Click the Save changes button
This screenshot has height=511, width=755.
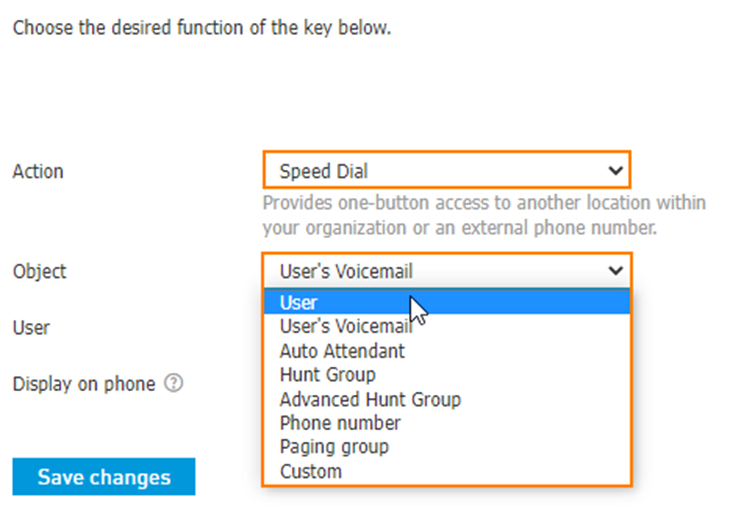point(104,477)
